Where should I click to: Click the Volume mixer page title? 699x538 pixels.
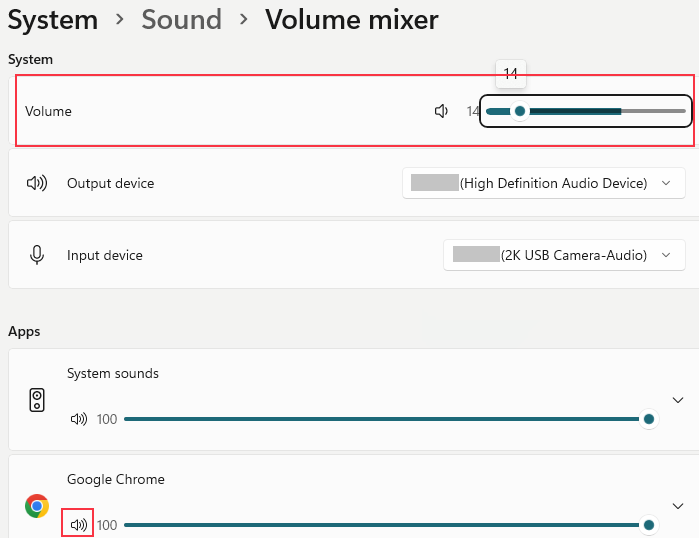(351, 20)
